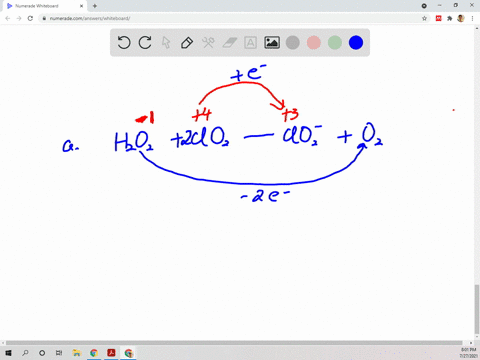Insert an image onto the whiteboard
480x360 pixels.
(x=272, y=43)
